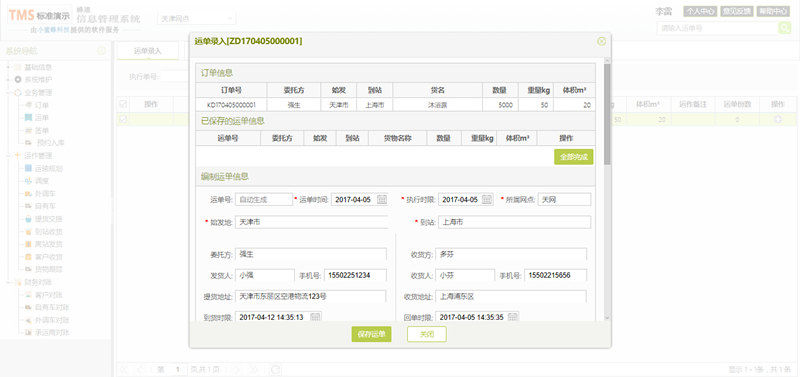Open 提货交接 in the navigation tree
800x377 pixels.
[48, 219]
